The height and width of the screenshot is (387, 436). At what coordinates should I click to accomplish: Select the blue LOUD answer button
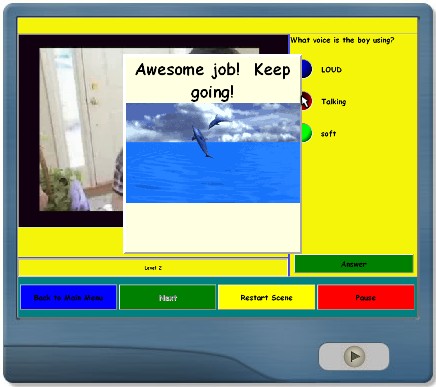click(x=306, y=69)
